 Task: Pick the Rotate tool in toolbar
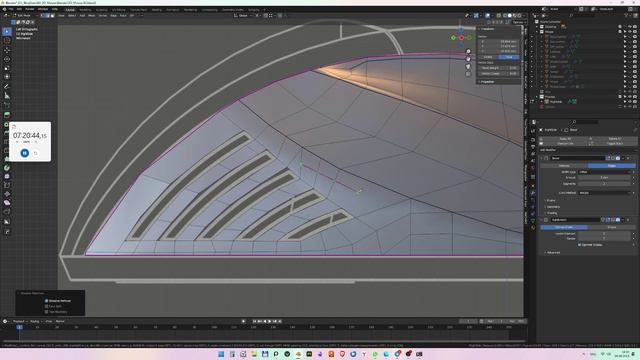click(x=7, y=59)
